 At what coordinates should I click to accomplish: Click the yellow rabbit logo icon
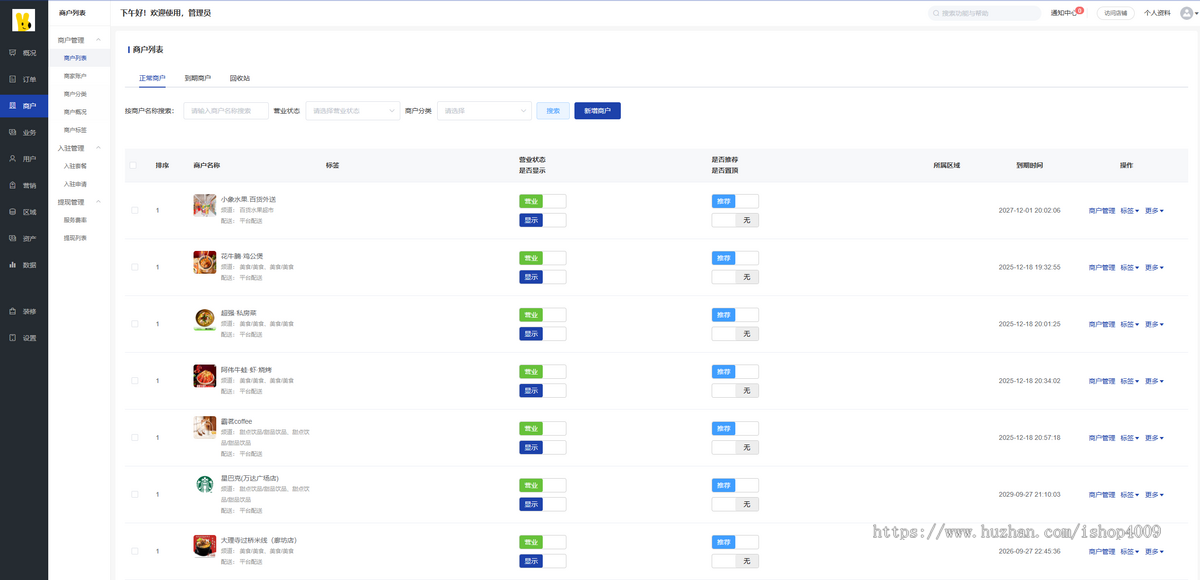coord(23,20)
